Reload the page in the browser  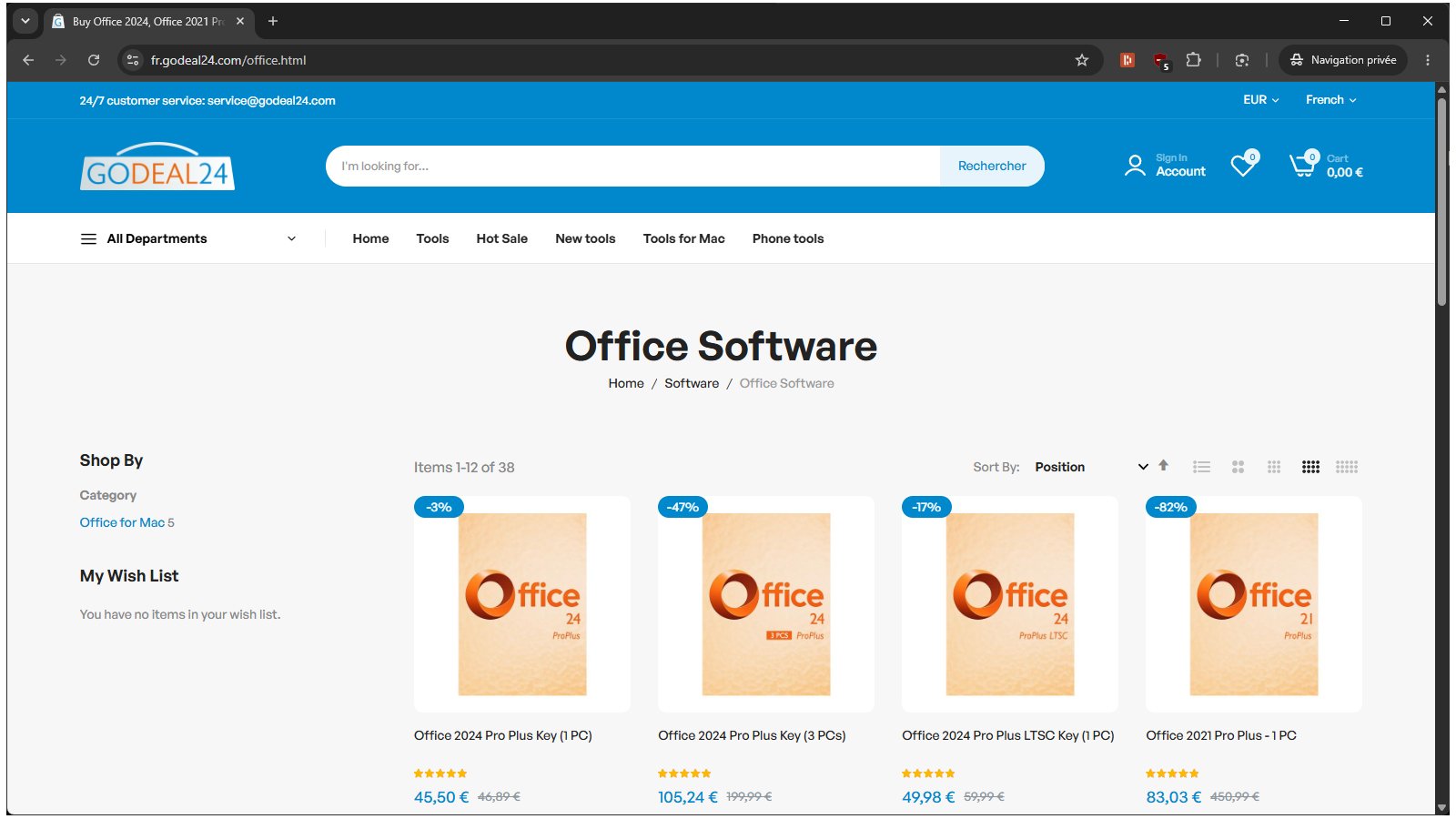(x=94, y=60)
